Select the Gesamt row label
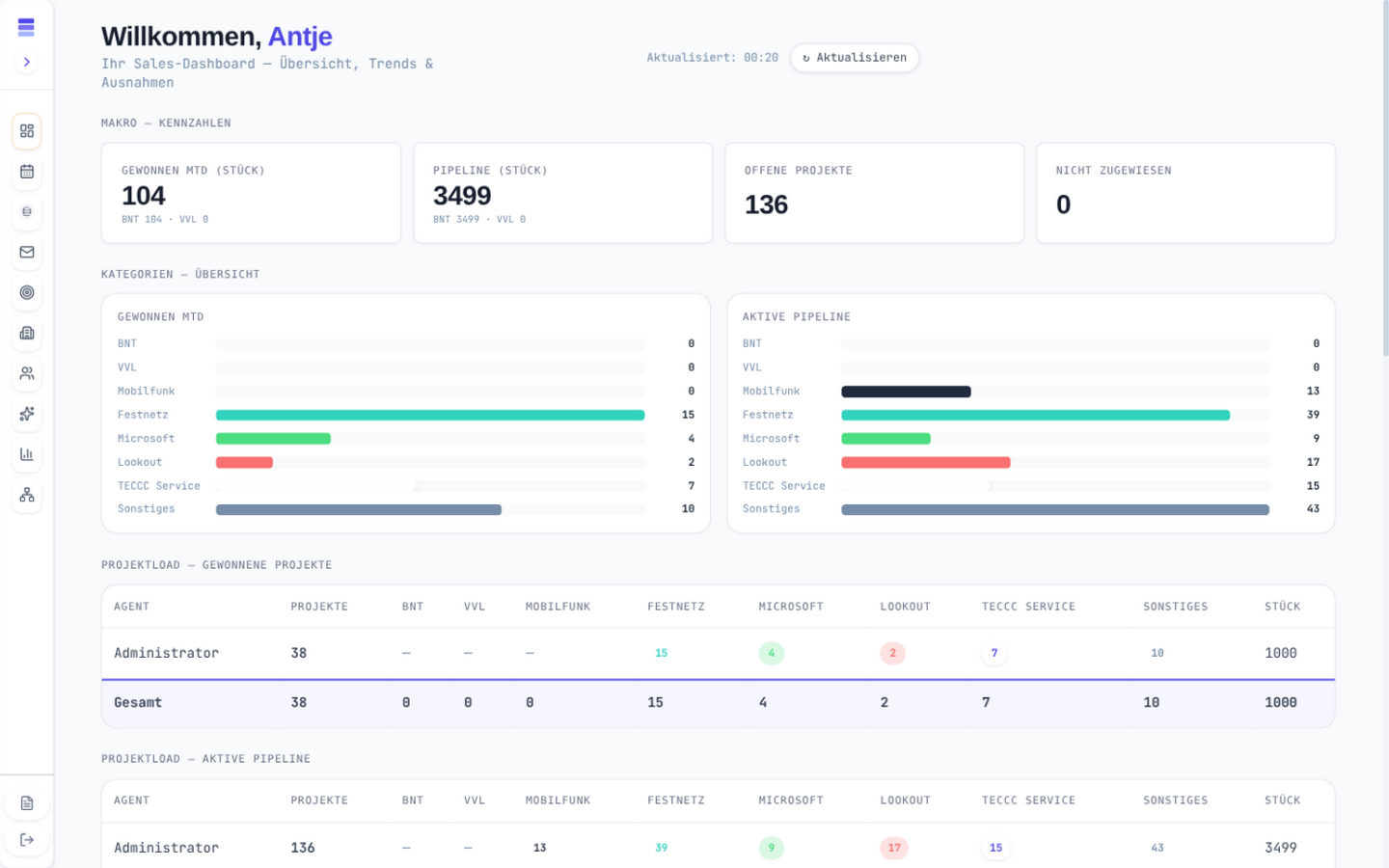The width and height of the screenshot is (1389, 868). point(138,702)
